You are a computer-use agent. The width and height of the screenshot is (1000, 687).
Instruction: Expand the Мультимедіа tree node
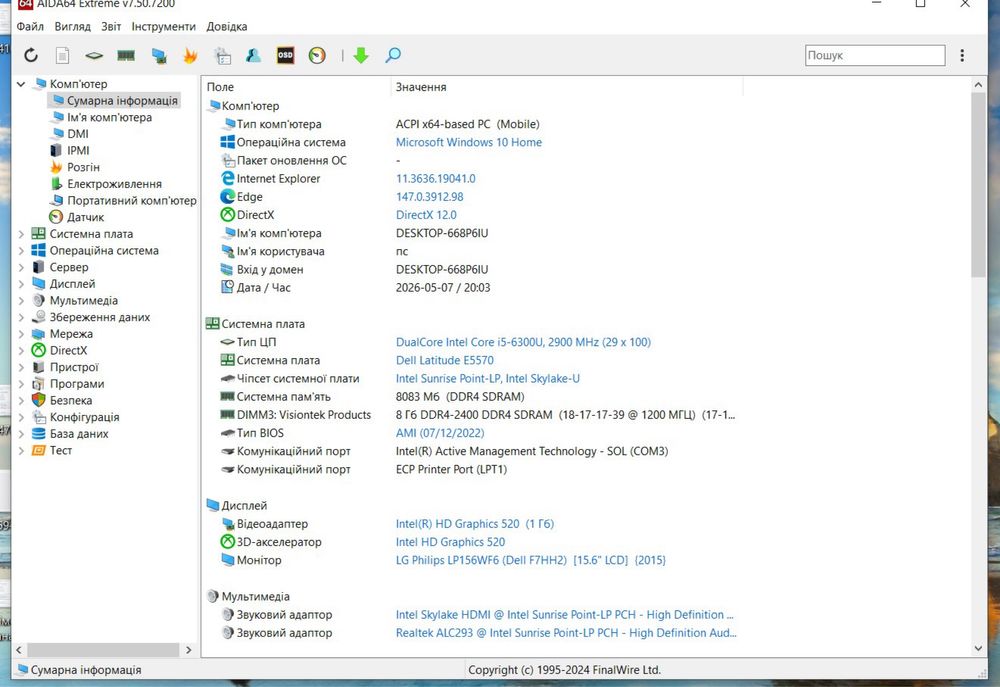pos(21,300)
